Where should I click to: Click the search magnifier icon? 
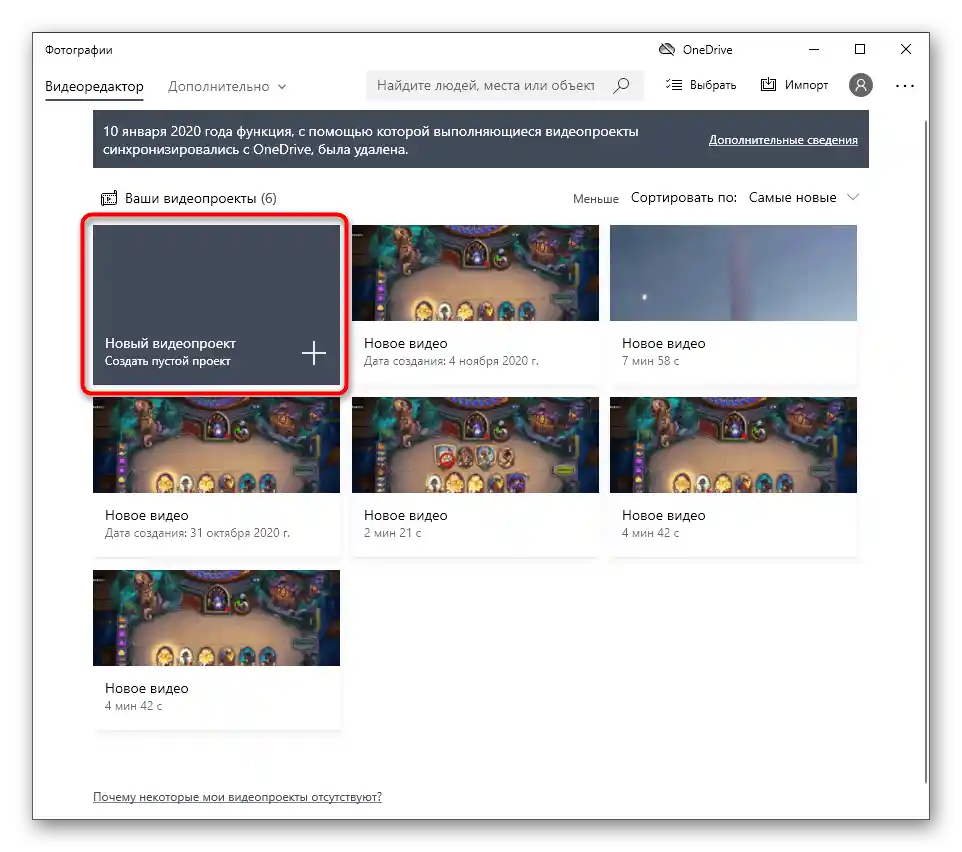(x=621, y=85)
